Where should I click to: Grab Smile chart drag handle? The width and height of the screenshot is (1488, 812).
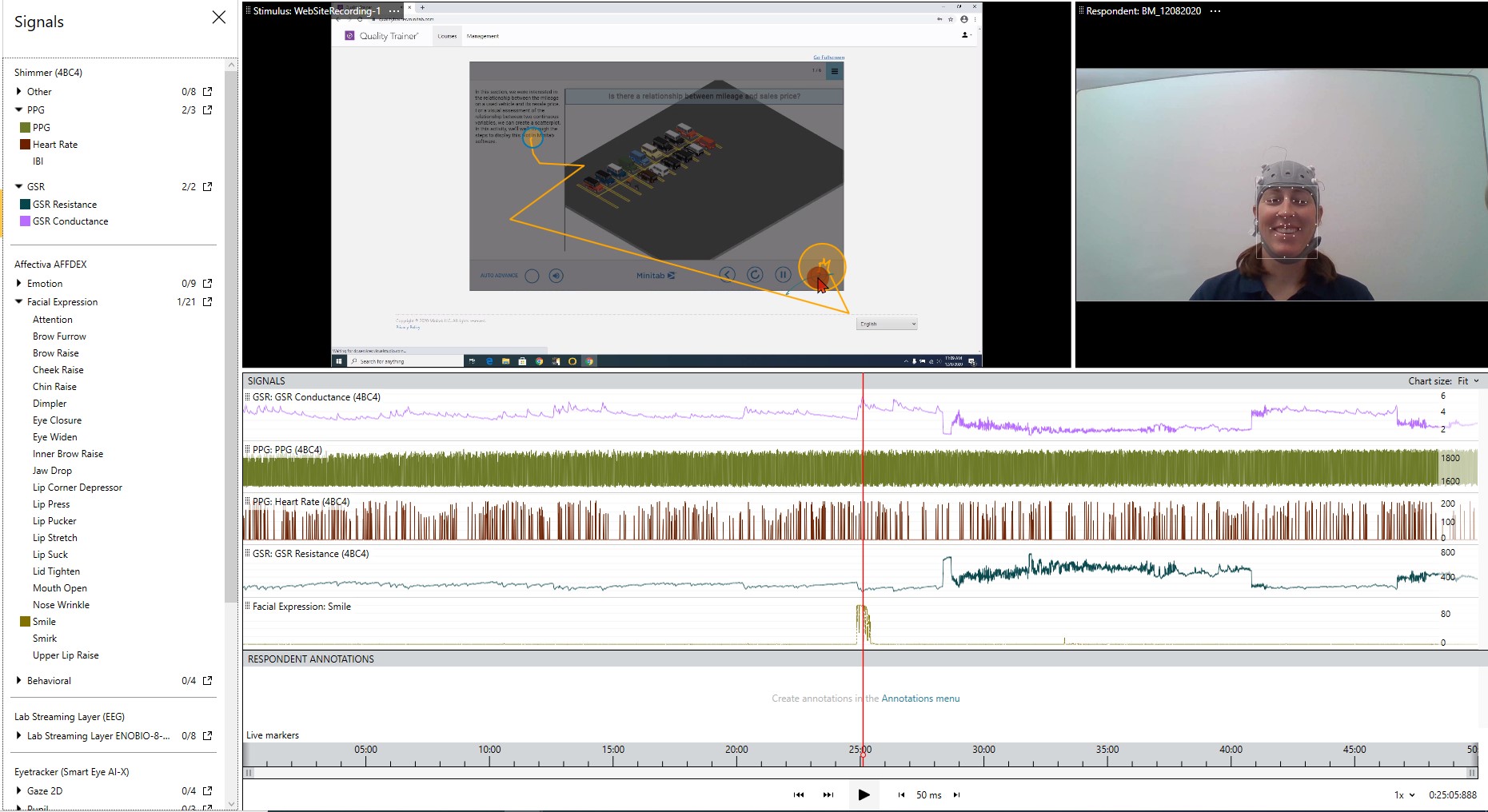pos(248,606)
